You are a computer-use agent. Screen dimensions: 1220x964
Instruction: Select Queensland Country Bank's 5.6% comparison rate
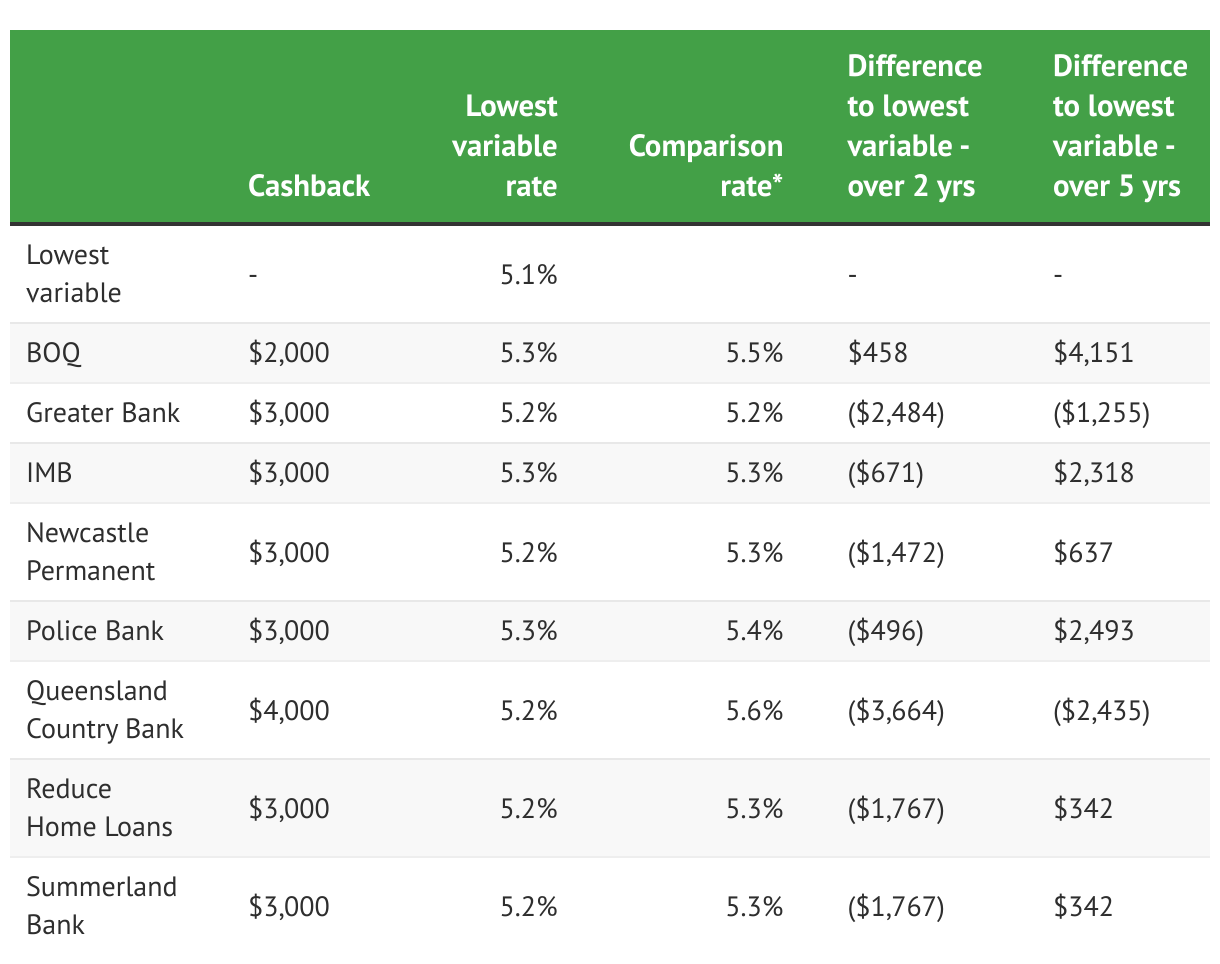754,710
